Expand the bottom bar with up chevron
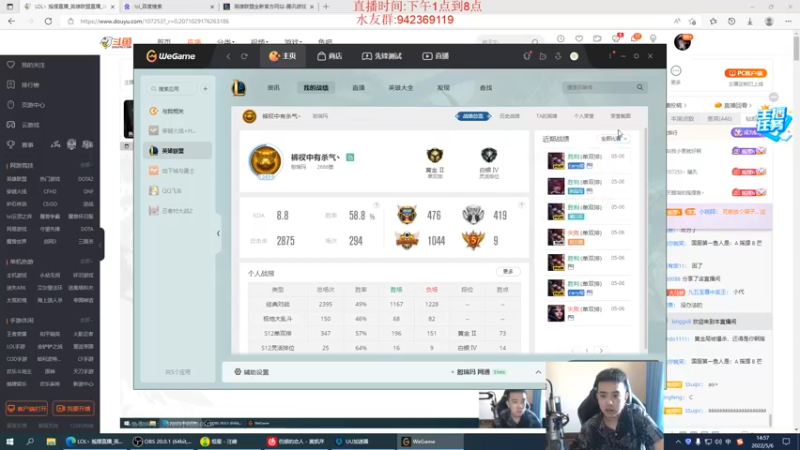Screen dimensions: 800x450 [x=538, y=372]
